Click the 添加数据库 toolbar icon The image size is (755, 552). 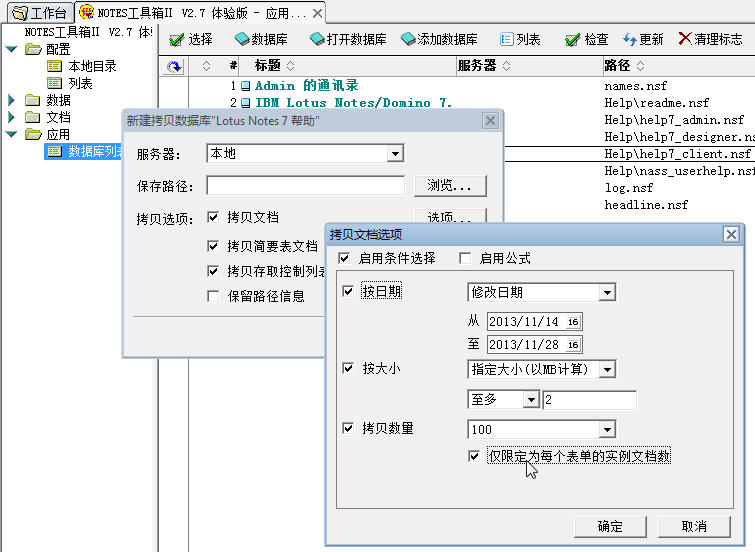click(x=408, y=40)
